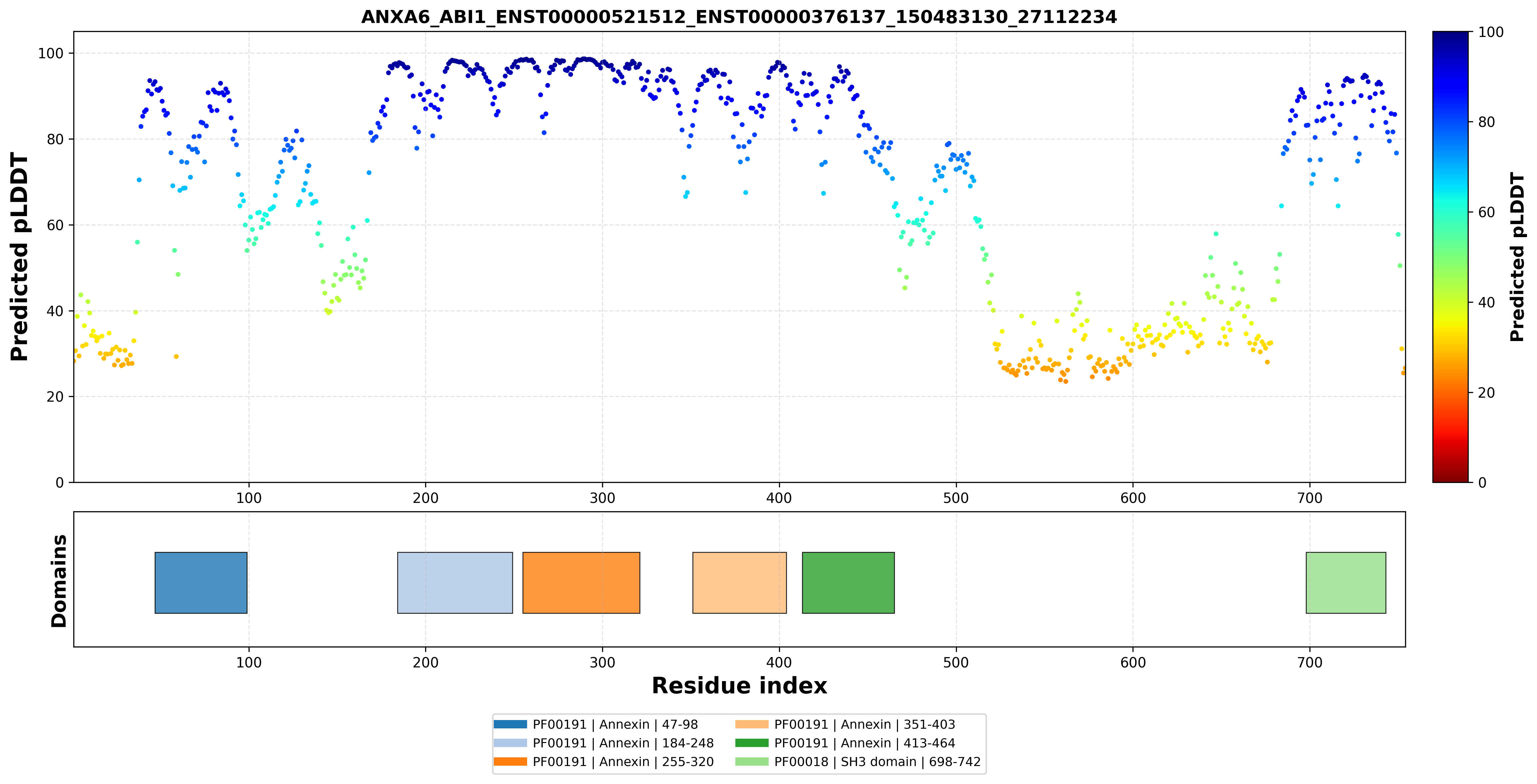The height and width of the screenshot is (784, 1537).
Task: Click the orange legend swatch for Annexin 255-320
Action: coord(510,761)
